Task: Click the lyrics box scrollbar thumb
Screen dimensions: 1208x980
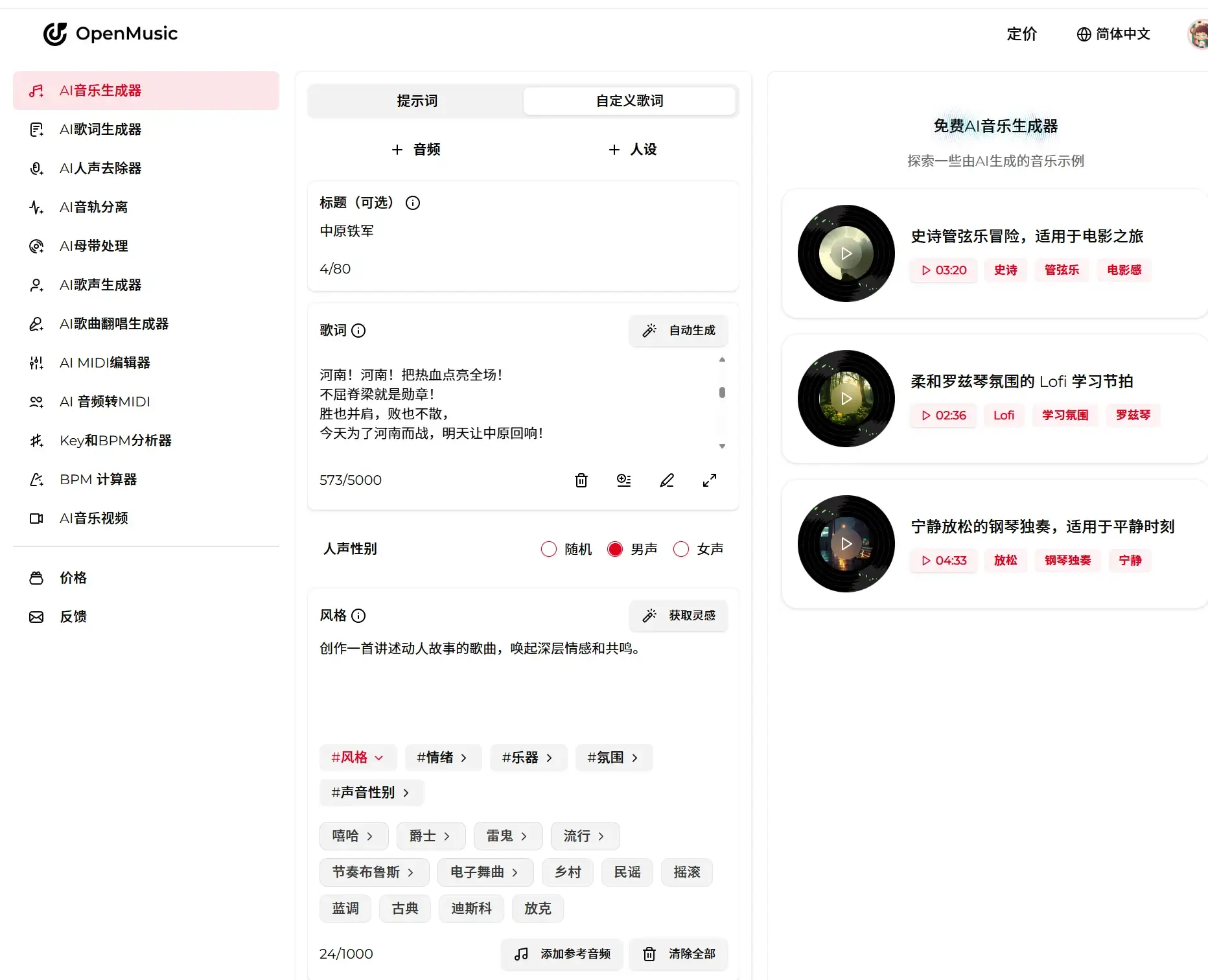Action: pos(722,392)
